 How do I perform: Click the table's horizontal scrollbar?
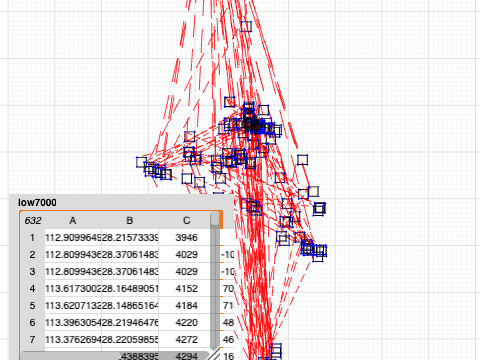(115, 355)
